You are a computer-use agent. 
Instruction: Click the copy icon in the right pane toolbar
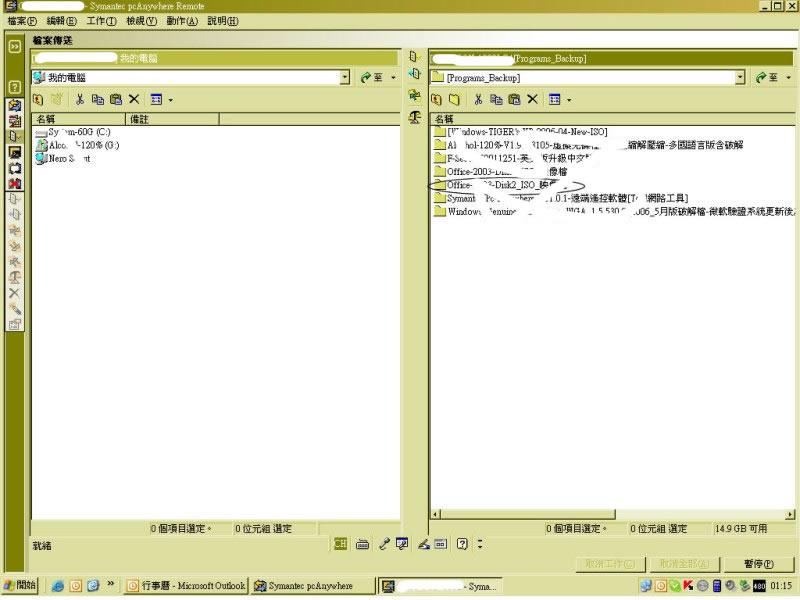click(x=496, y=99)
